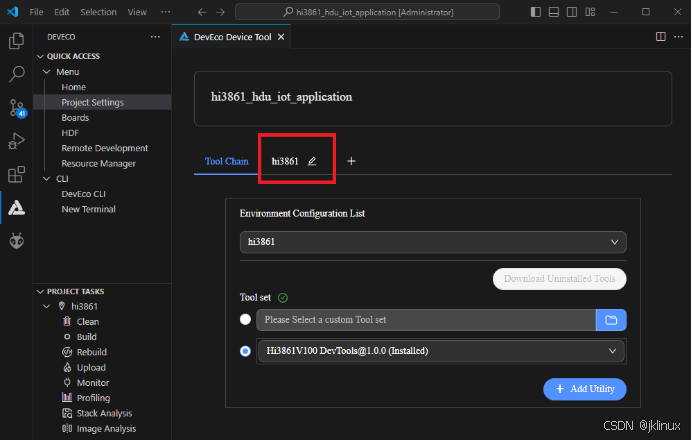Collapse the hi3861 project tasks node

[47, 306]
